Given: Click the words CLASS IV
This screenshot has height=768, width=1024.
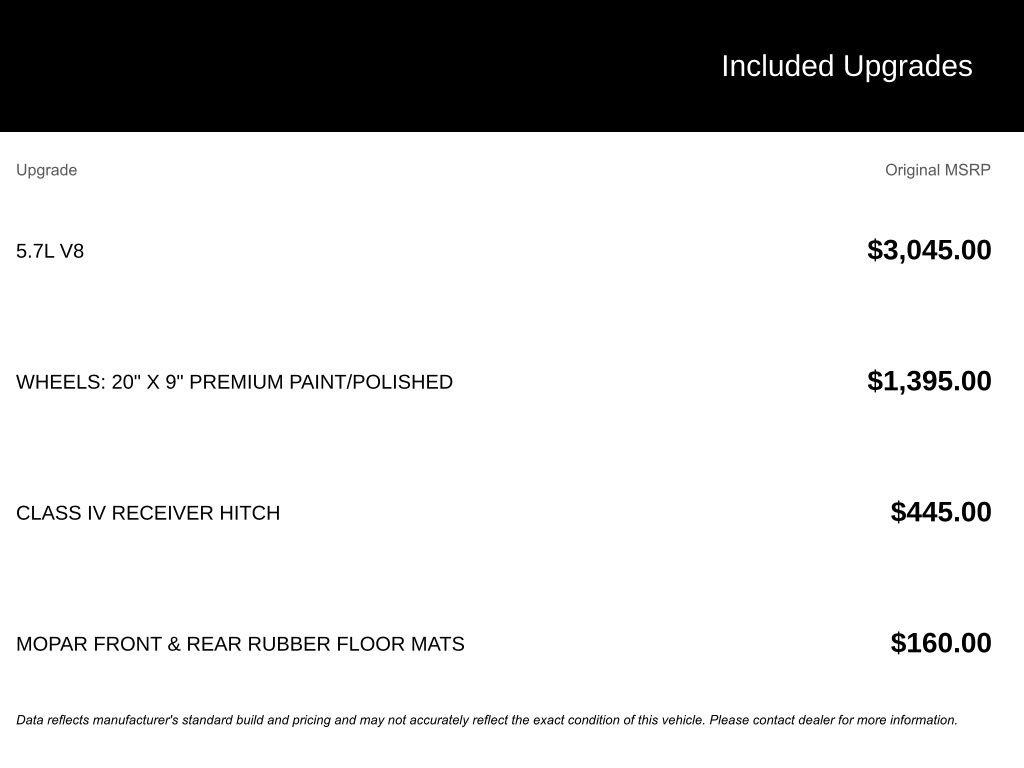Looking at the screenshot, I should [61, 513].
